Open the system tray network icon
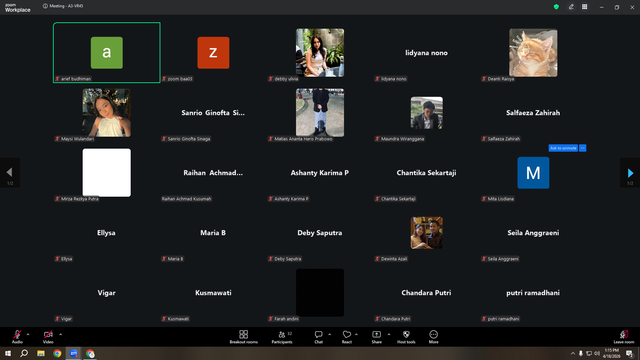The width and height of the screenshot is (640, 360). click(589, 353)
